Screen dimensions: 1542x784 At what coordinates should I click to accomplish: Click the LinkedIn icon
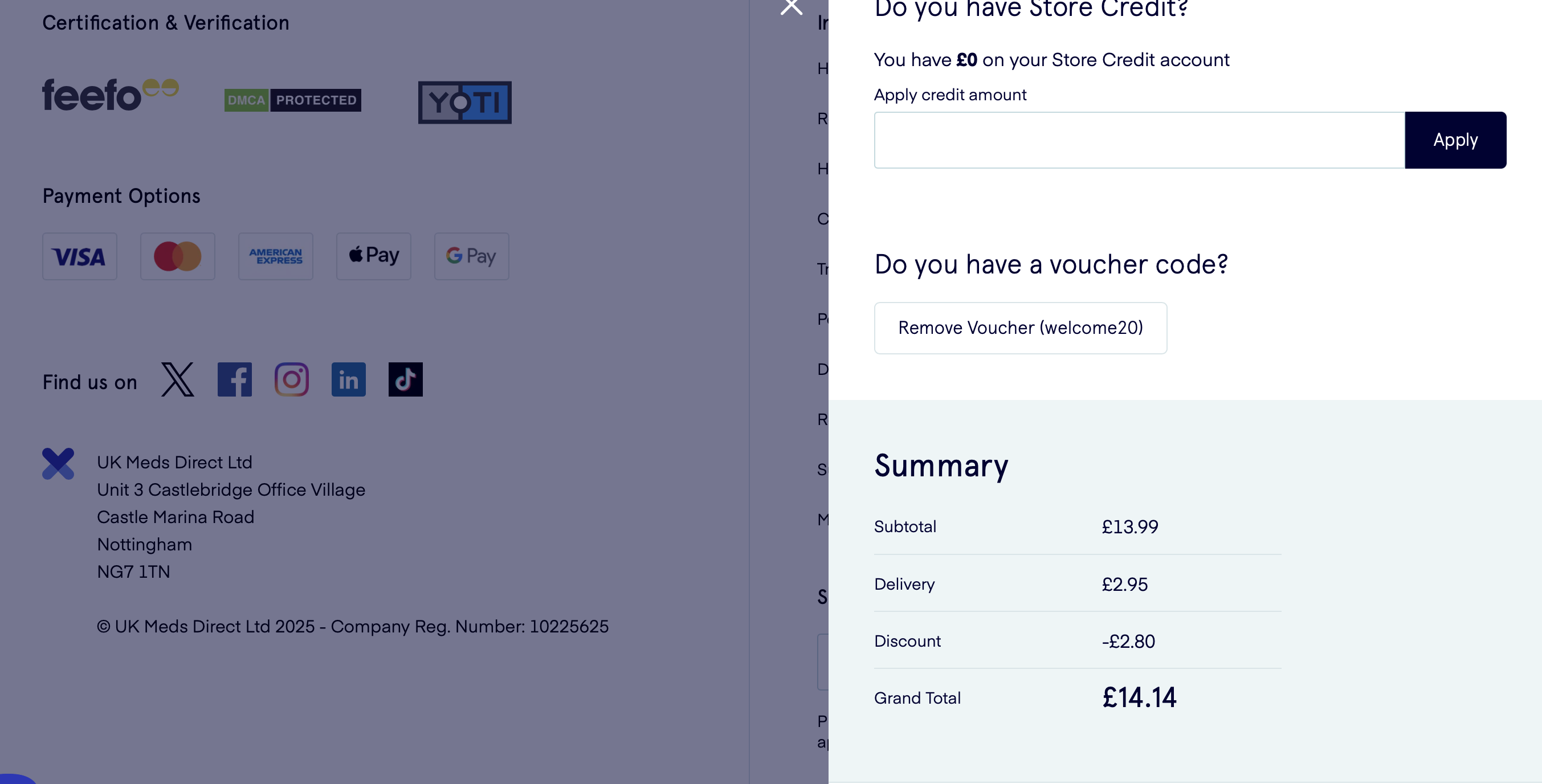pos(348,379)
